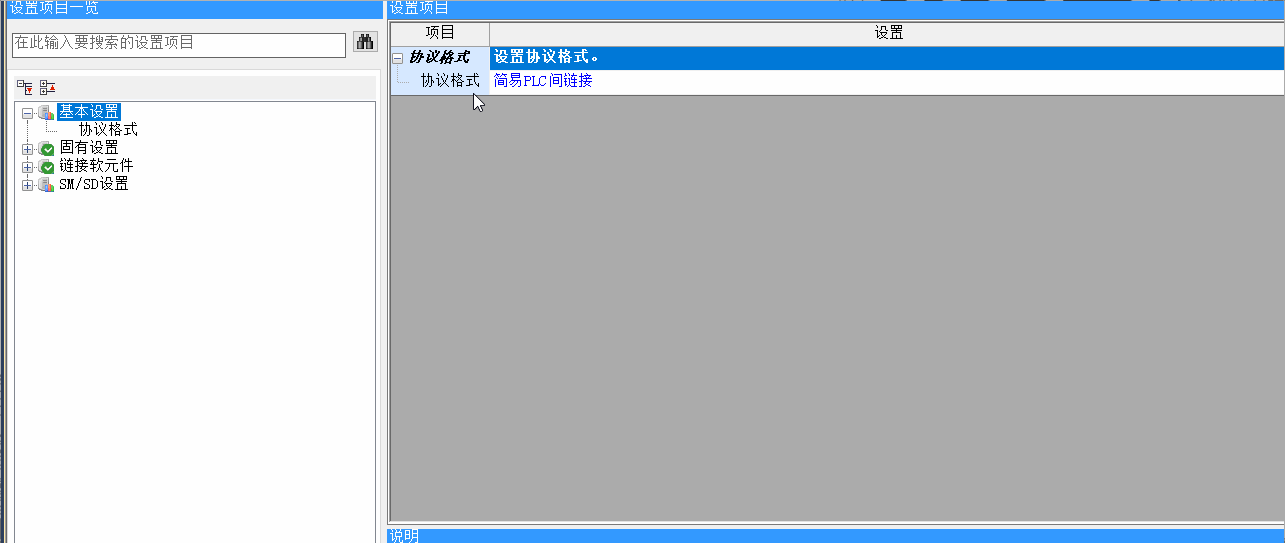Click the binoculars search icon
Image resolution: width=1285 pixels, height=543 pixels.
tap(365, 43)
